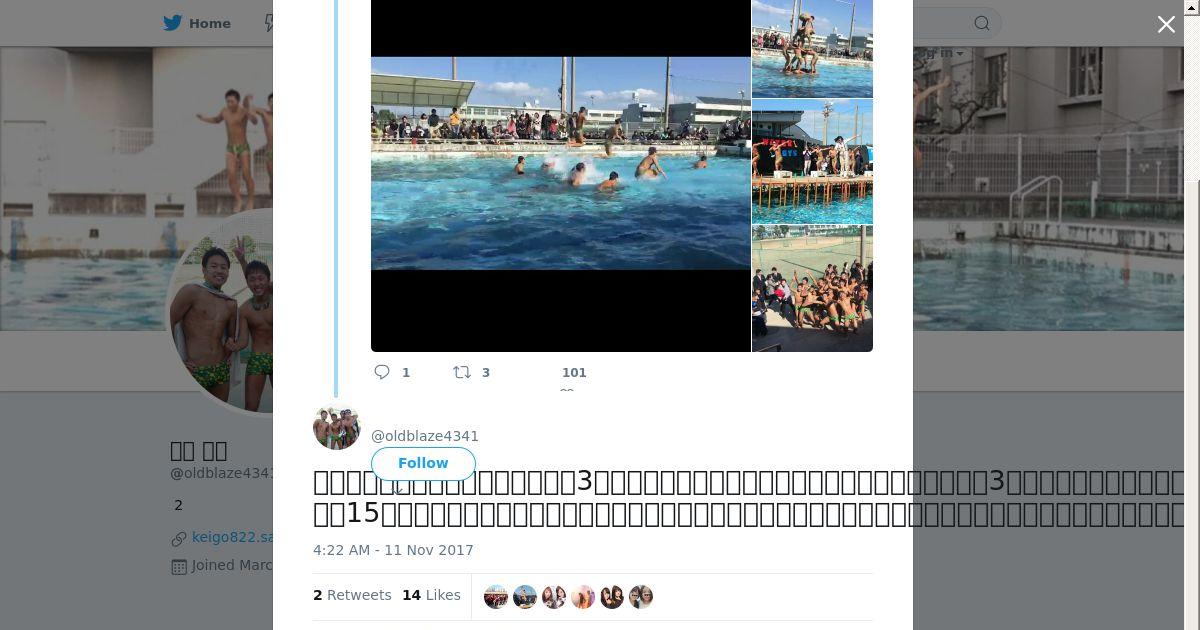Open the 14 Likes list
The width and height of the screenshot is (1200, 630).
pos(431,595)
